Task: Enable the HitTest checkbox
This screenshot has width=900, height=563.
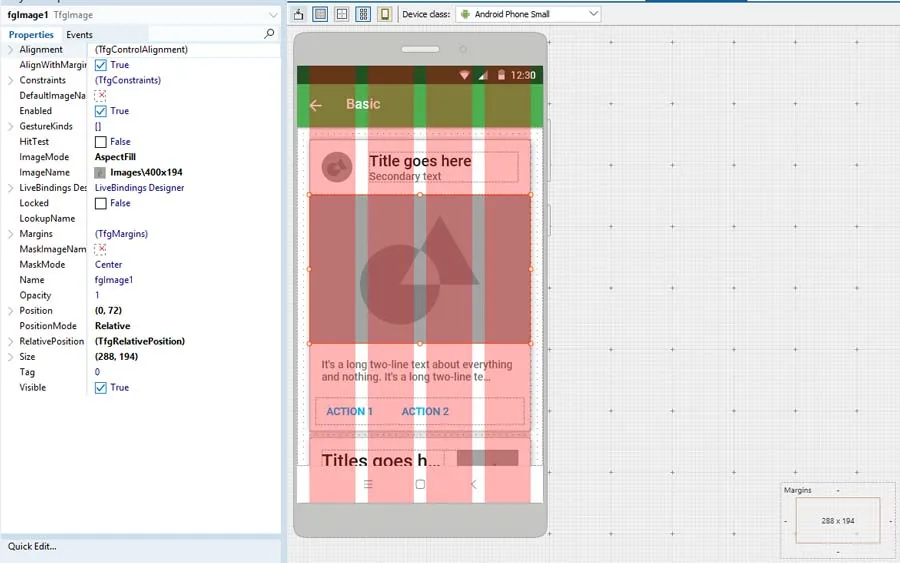Action: [x=100, y=142]
